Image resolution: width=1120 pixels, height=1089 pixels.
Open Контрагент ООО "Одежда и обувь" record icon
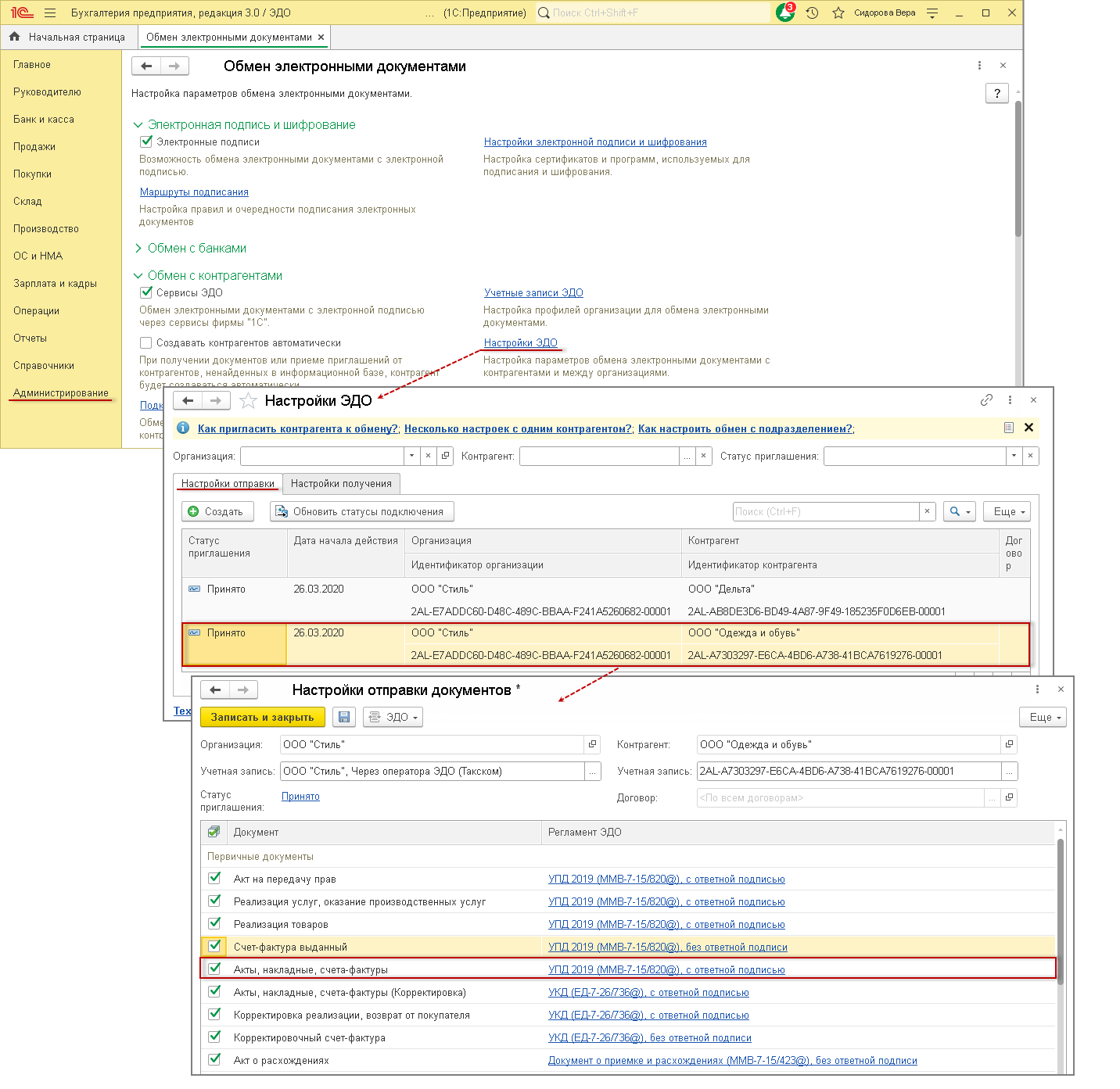[x=1009, y=745]
